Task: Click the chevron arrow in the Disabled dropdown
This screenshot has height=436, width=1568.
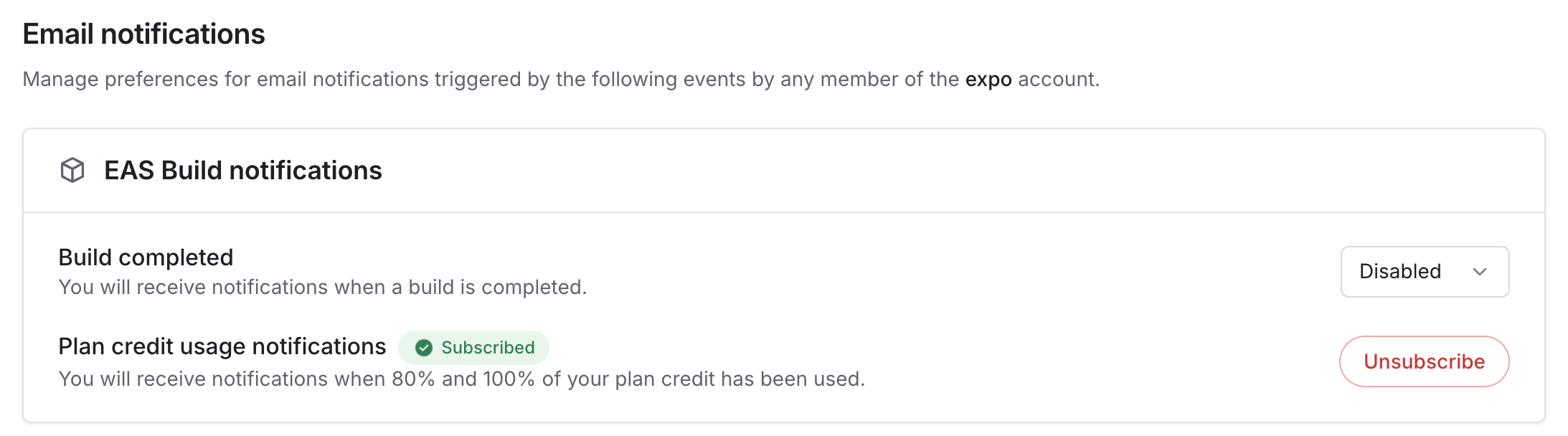Action: 1479,272
